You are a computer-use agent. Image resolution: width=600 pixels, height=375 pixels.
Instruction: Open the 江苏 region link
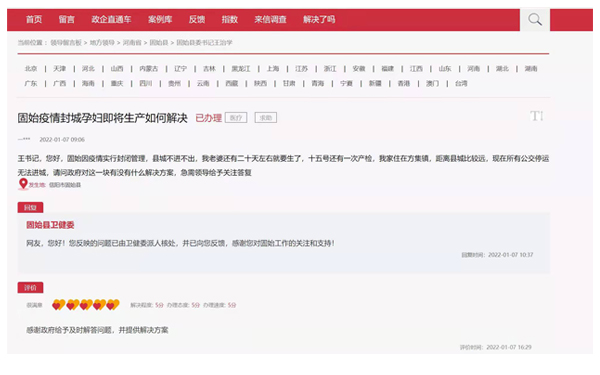tap(302, 68)
